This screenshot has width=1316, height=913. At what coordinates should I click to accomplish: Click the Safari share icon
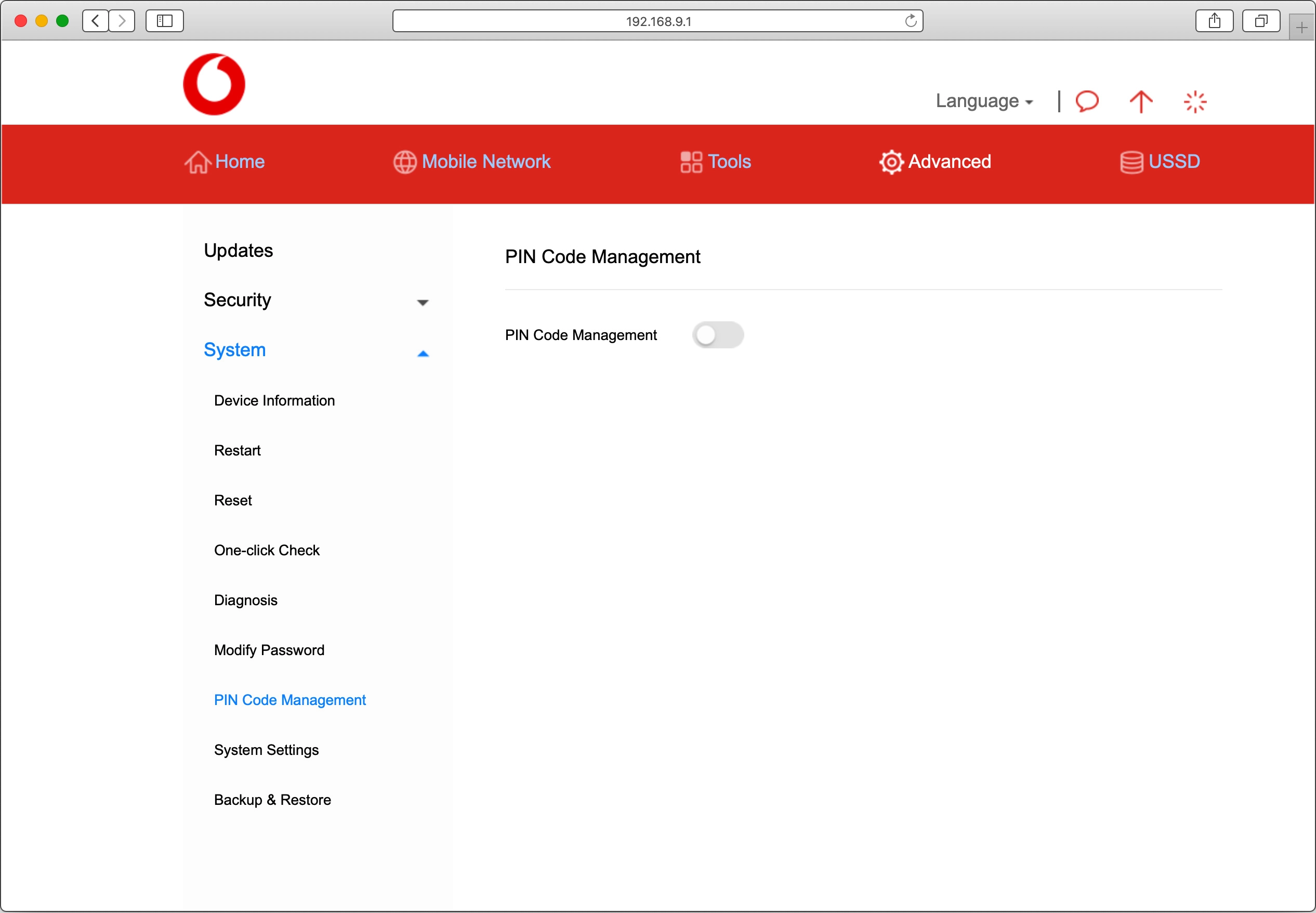[1214, 21]
